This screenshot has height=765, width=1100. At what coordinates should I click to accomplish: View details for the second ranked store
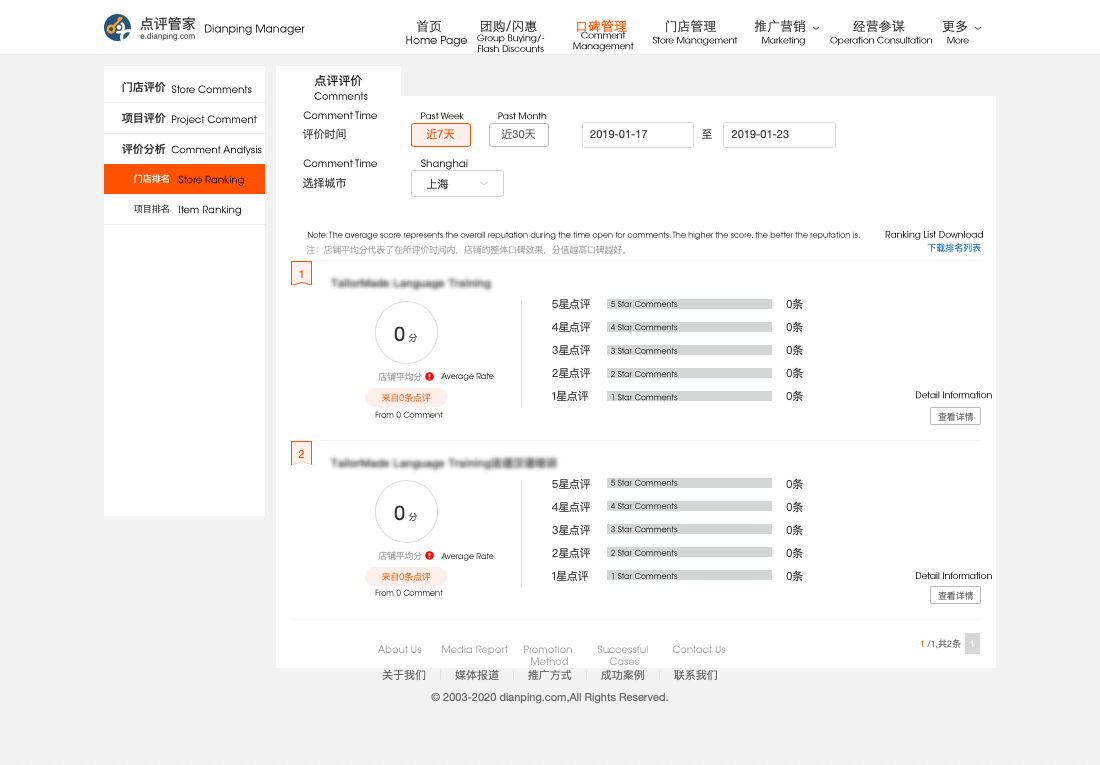955,596
